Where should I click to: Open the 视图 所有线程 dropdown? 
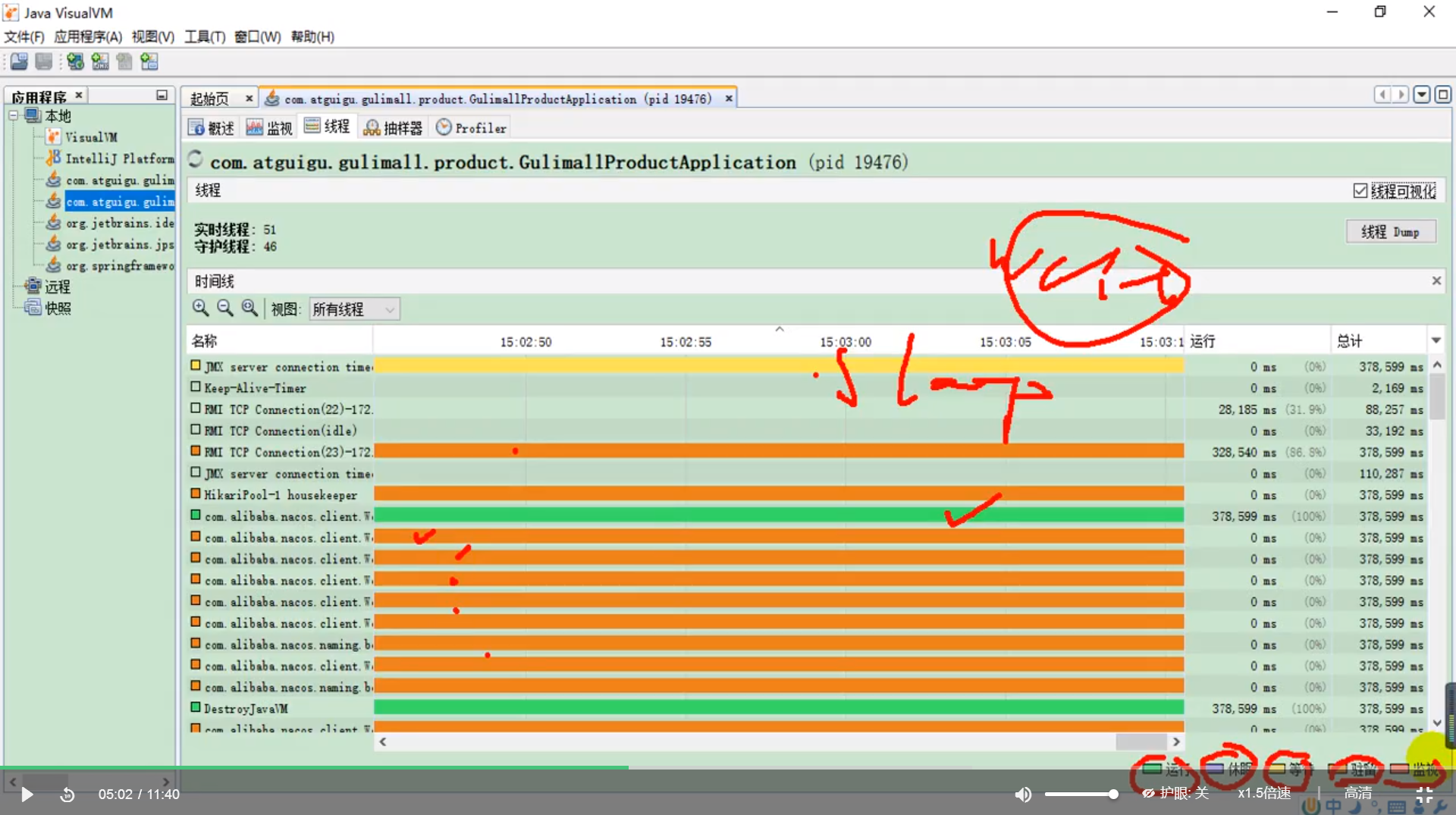pos(354,309)
